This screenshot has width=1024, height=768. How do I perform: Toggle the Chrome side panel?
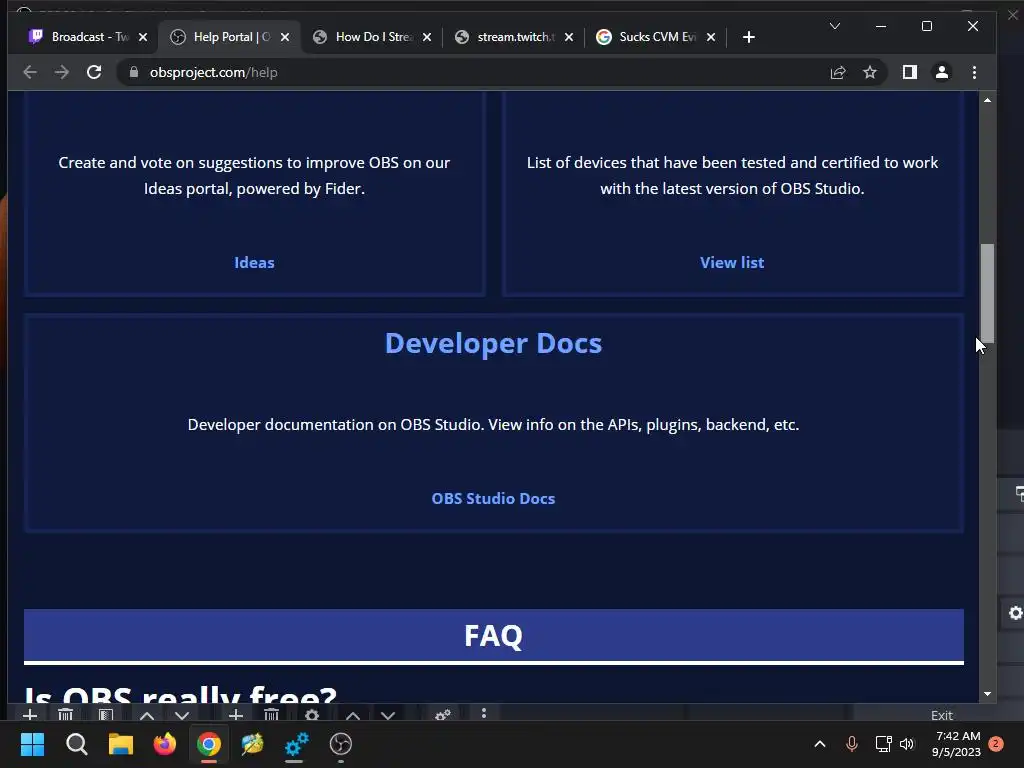[910, 72]
